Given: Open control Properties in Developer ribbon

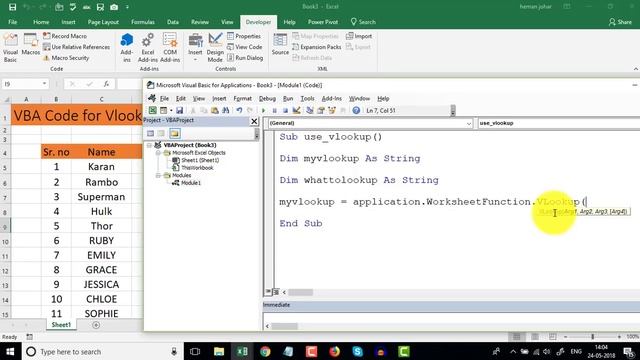Looking at the screenshot, I should coord(244,36).
